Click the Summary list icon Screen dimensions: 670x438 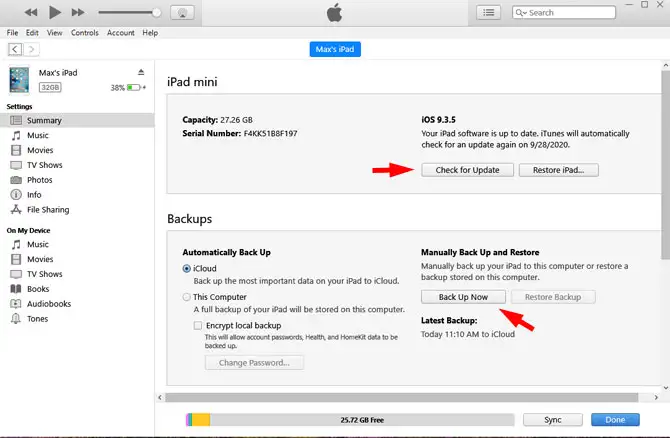16,120
